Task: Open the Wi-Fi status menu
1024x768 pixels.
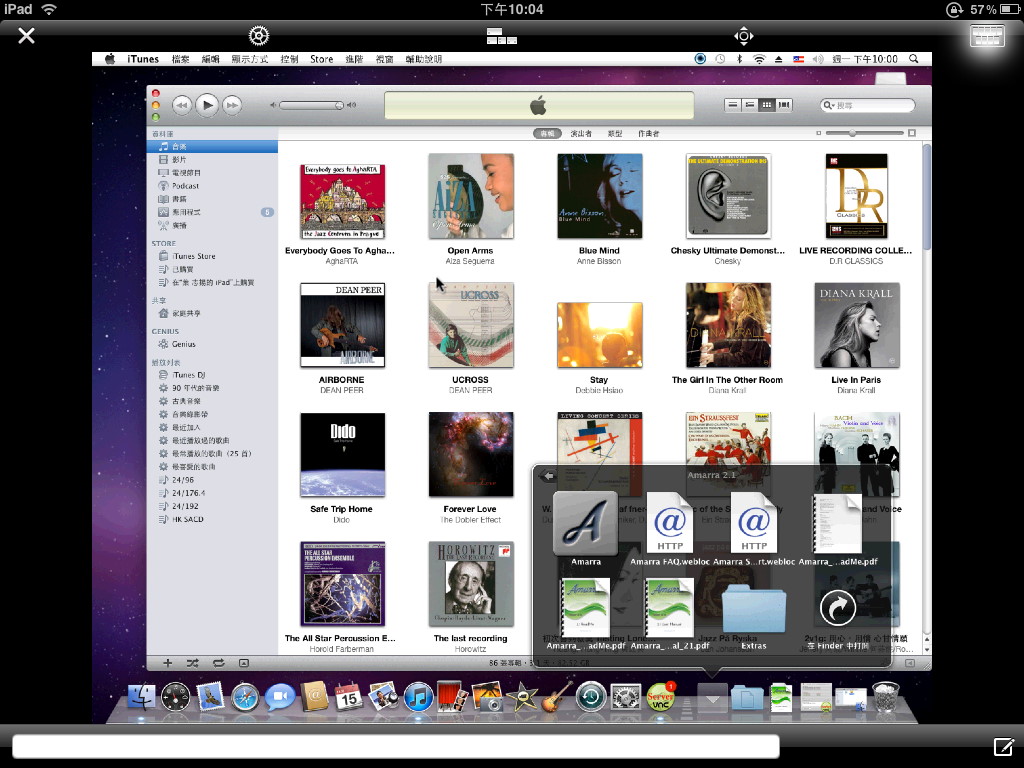Action: (x=759, y=59)
